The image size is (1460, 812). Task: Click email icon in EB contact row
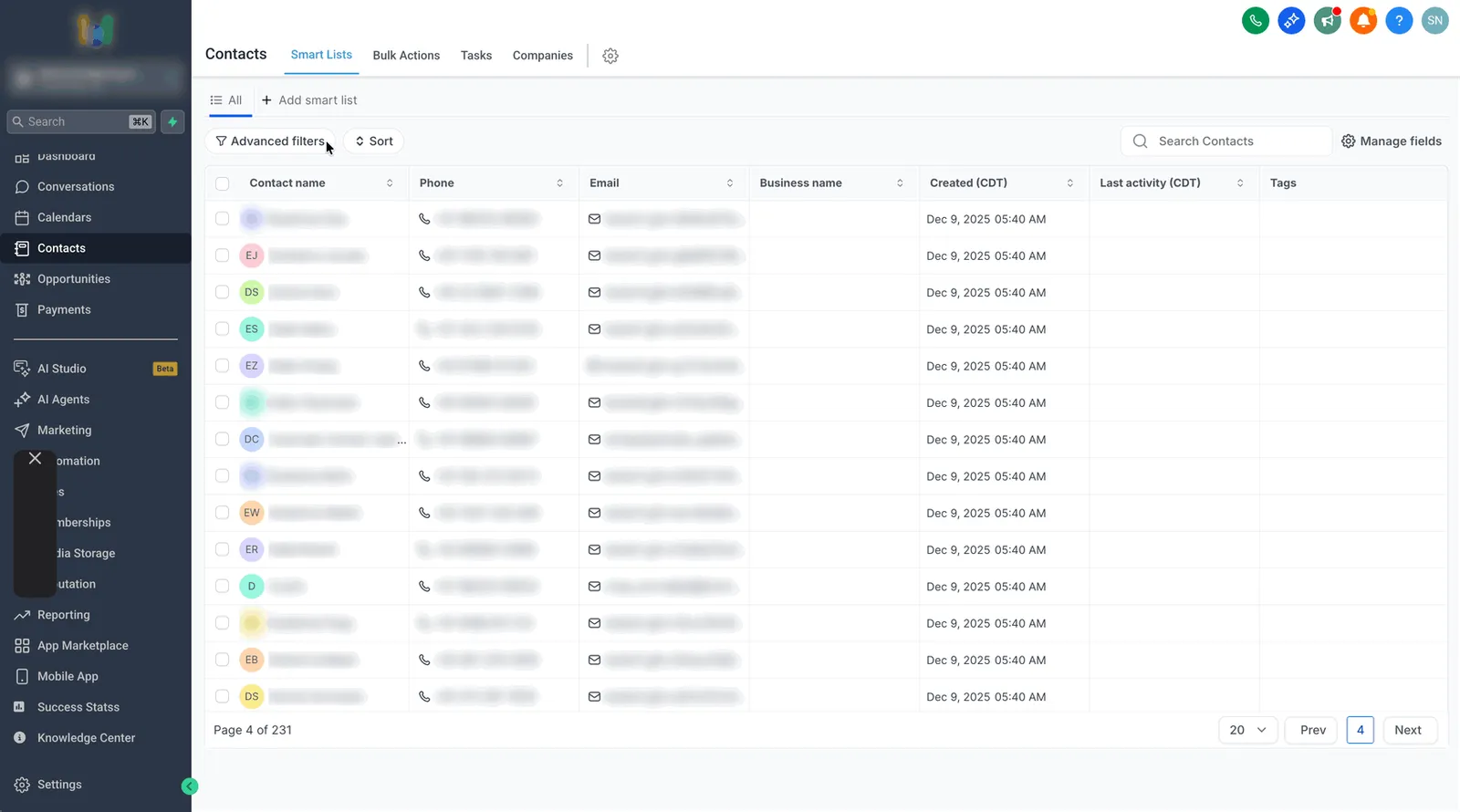tap(594, 660)
